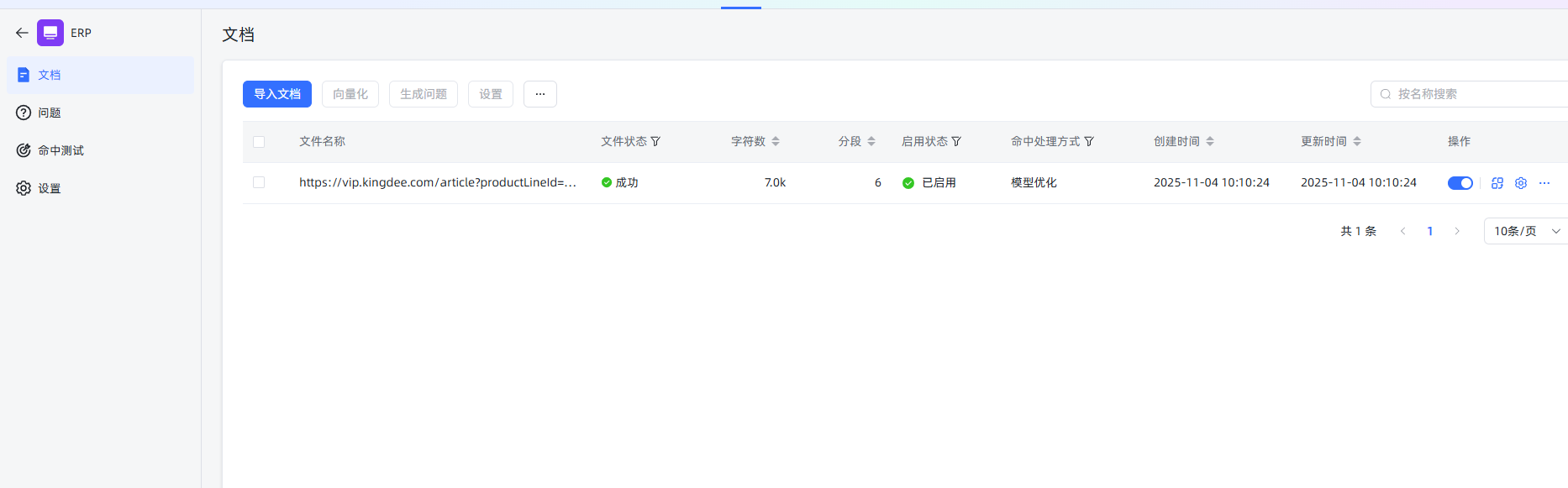Screen dimensions: 1568x488
Task: Sort by 字符数 column arrows
Action: [x=776, y=142]
